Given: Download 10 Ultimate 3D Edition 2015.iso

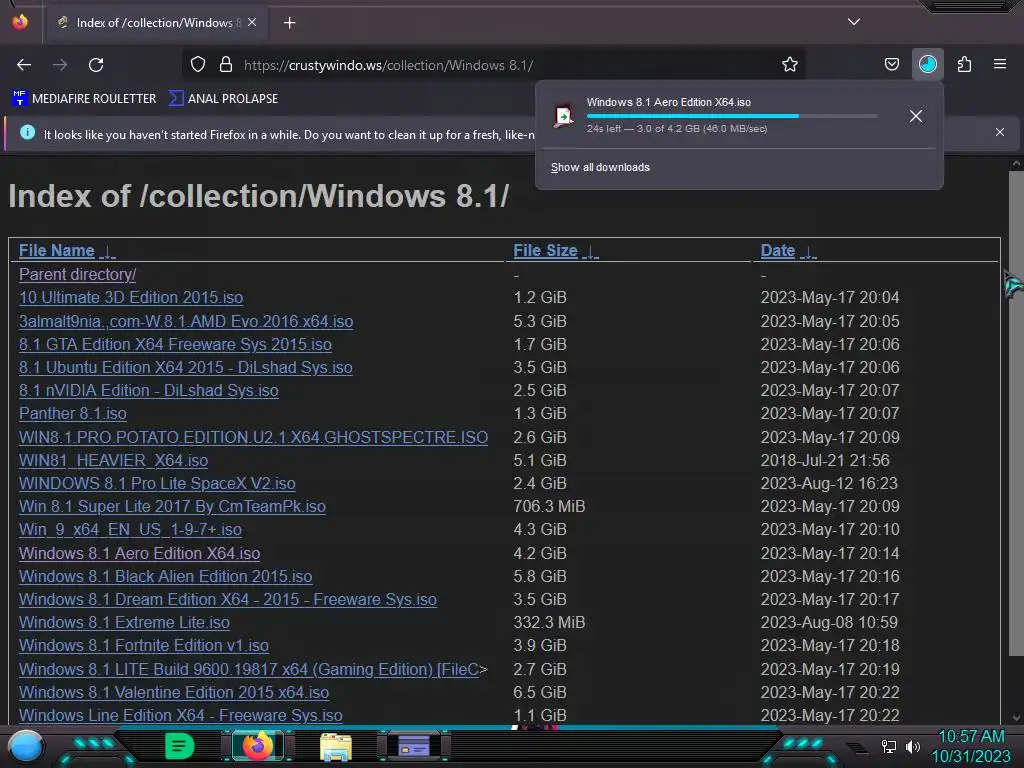Looking at the screenshot, I should tap(131, 297).
